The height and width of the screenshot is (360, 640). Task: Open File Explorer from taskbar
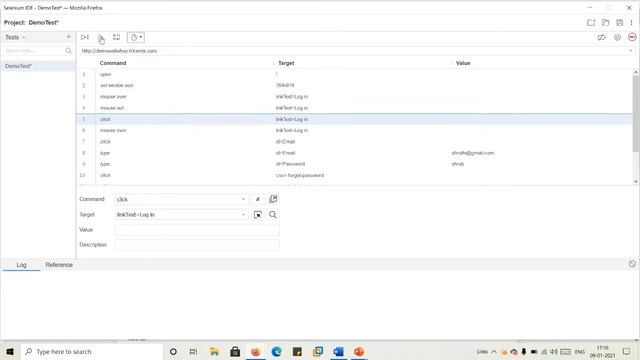point(214,351)
